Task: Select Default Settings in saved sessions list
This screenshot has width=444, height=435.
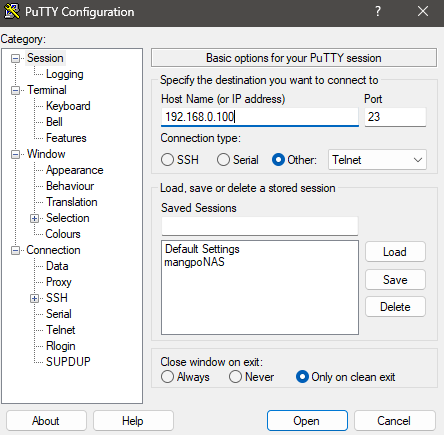Action: pos(202,249)
